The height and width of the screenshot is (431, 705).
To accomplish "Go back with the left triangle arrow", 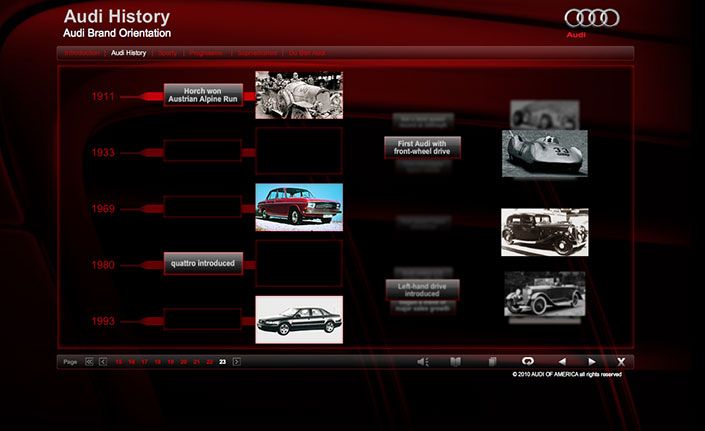I will [562, 361].
